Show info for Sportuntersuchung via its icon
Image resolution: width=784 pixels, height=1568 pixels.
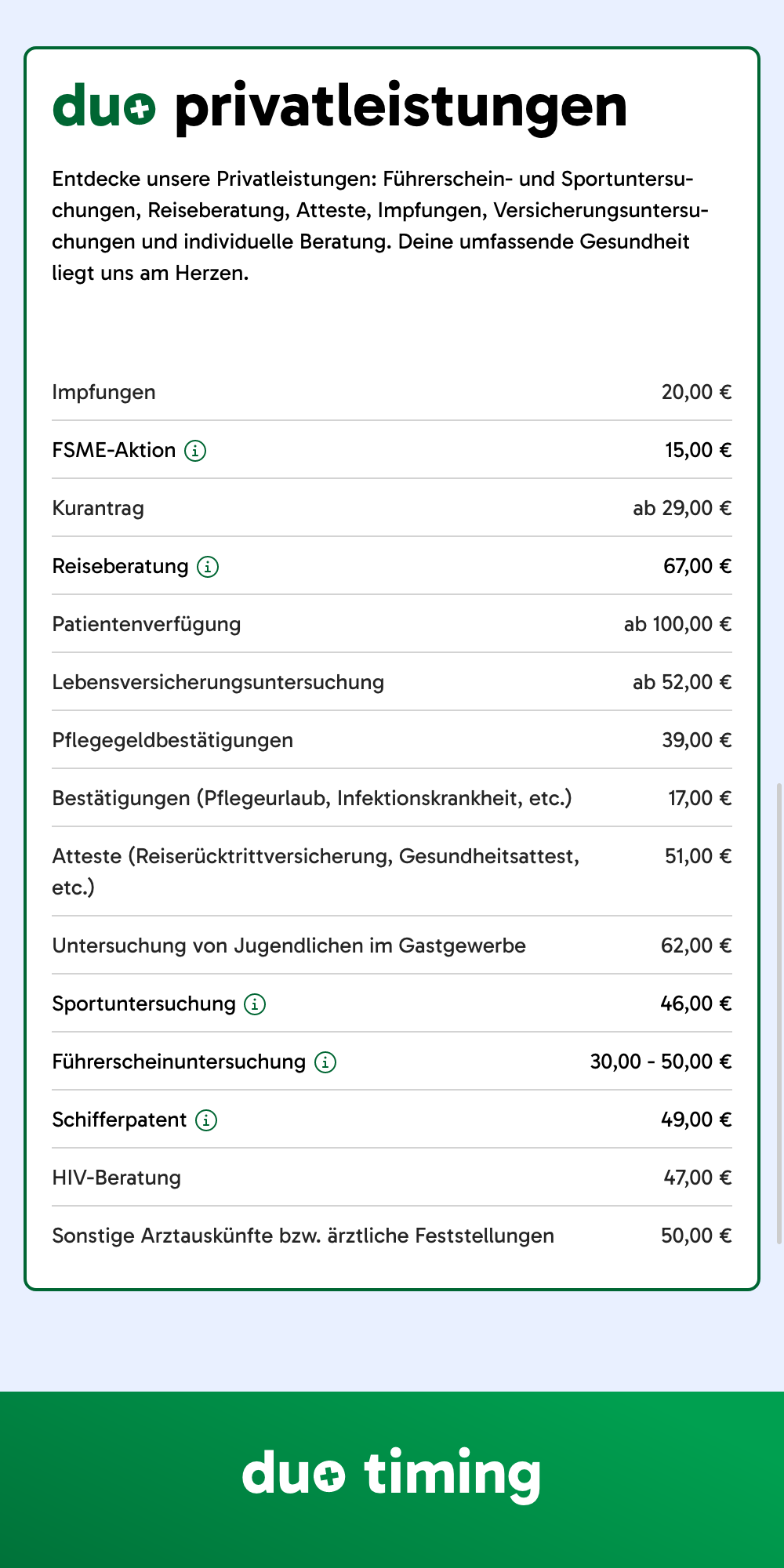(255, 1004)
